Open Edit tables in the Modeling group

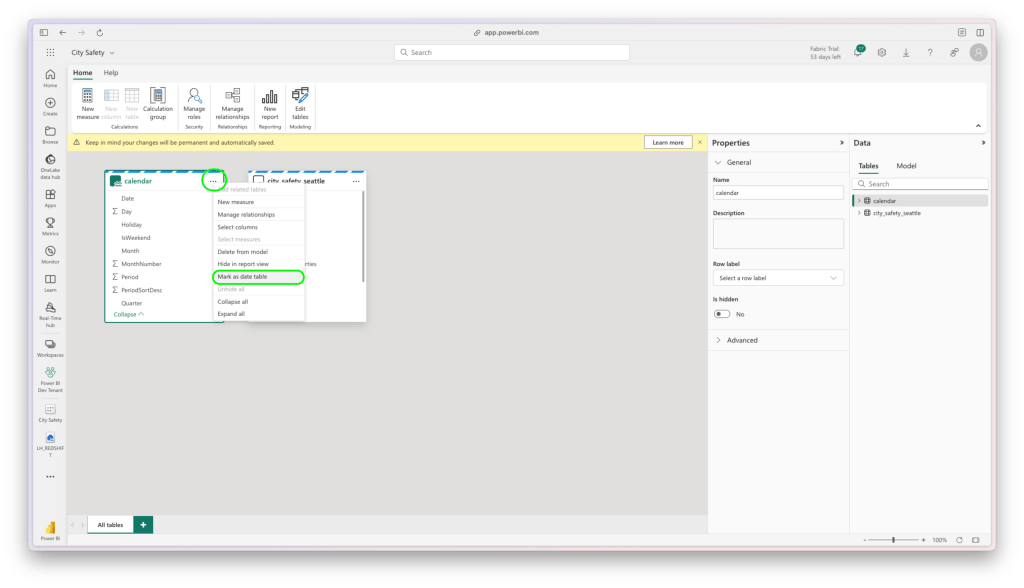(x=300, y=97)
